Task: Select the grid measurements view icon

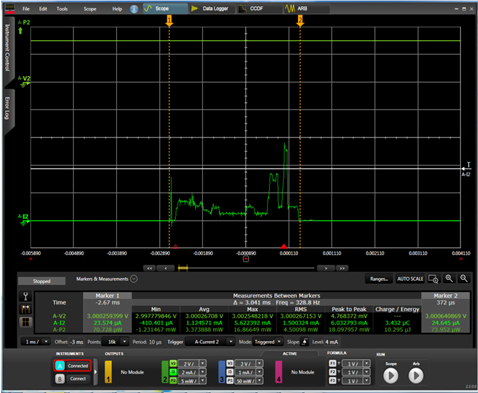Action: (x=26, y=322)
